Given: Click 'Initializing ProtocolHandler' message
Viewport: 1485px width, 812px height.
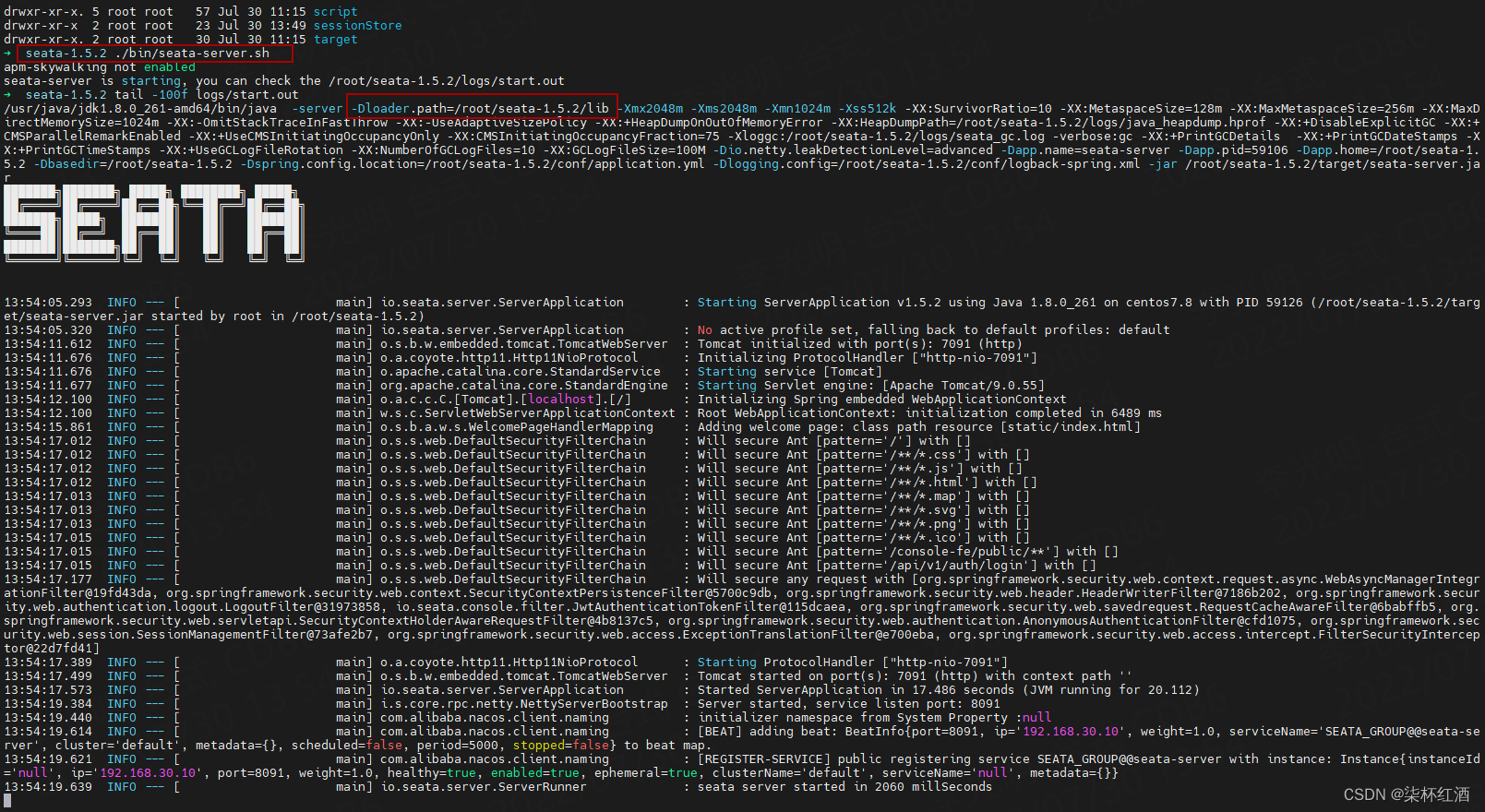Looking at the screenshot, I should pyautogui.click(x=868, y=358).
